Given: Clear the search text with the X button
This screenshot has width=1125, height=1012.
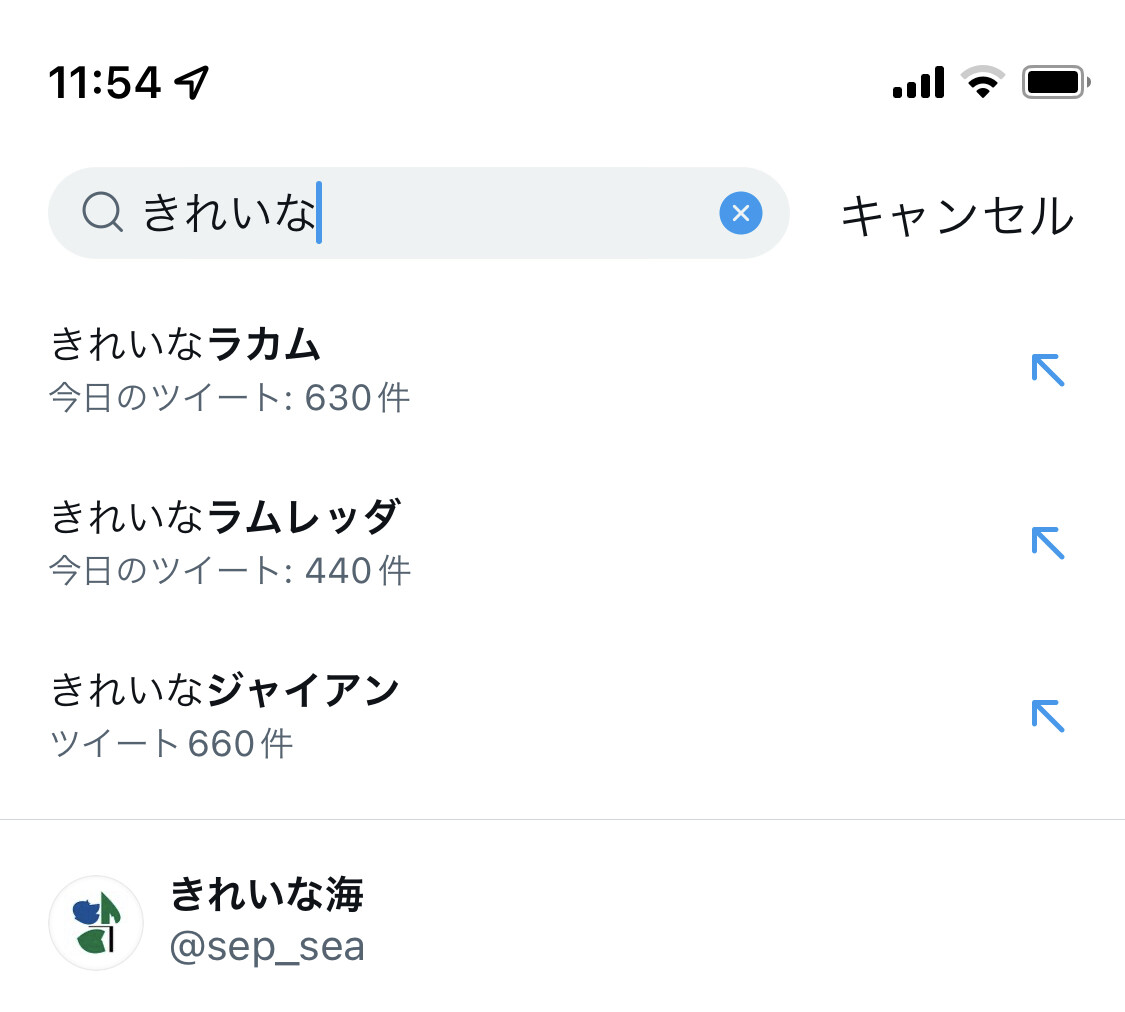Looking at the screenshot, I should [x=740, y=213].
